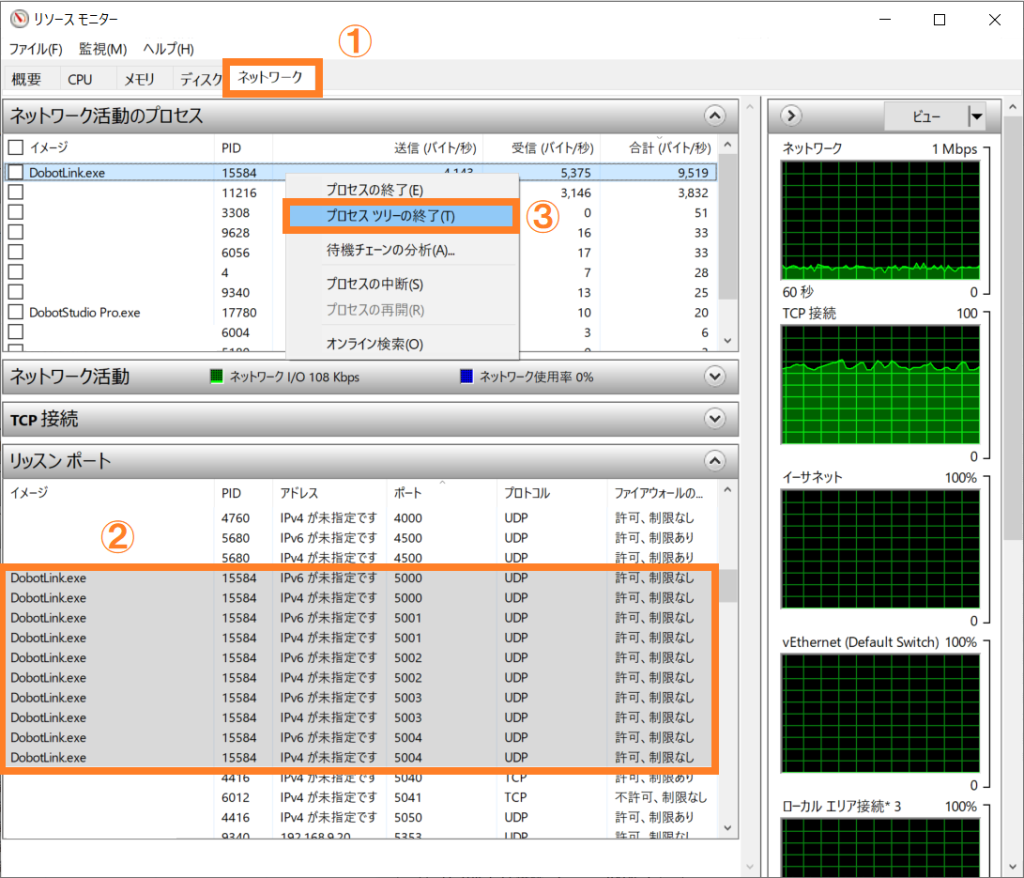Screen dimensions: 1024x878
Task: Select the DobotLink.exe IPv6 port 5002 row
Action: 359,658
